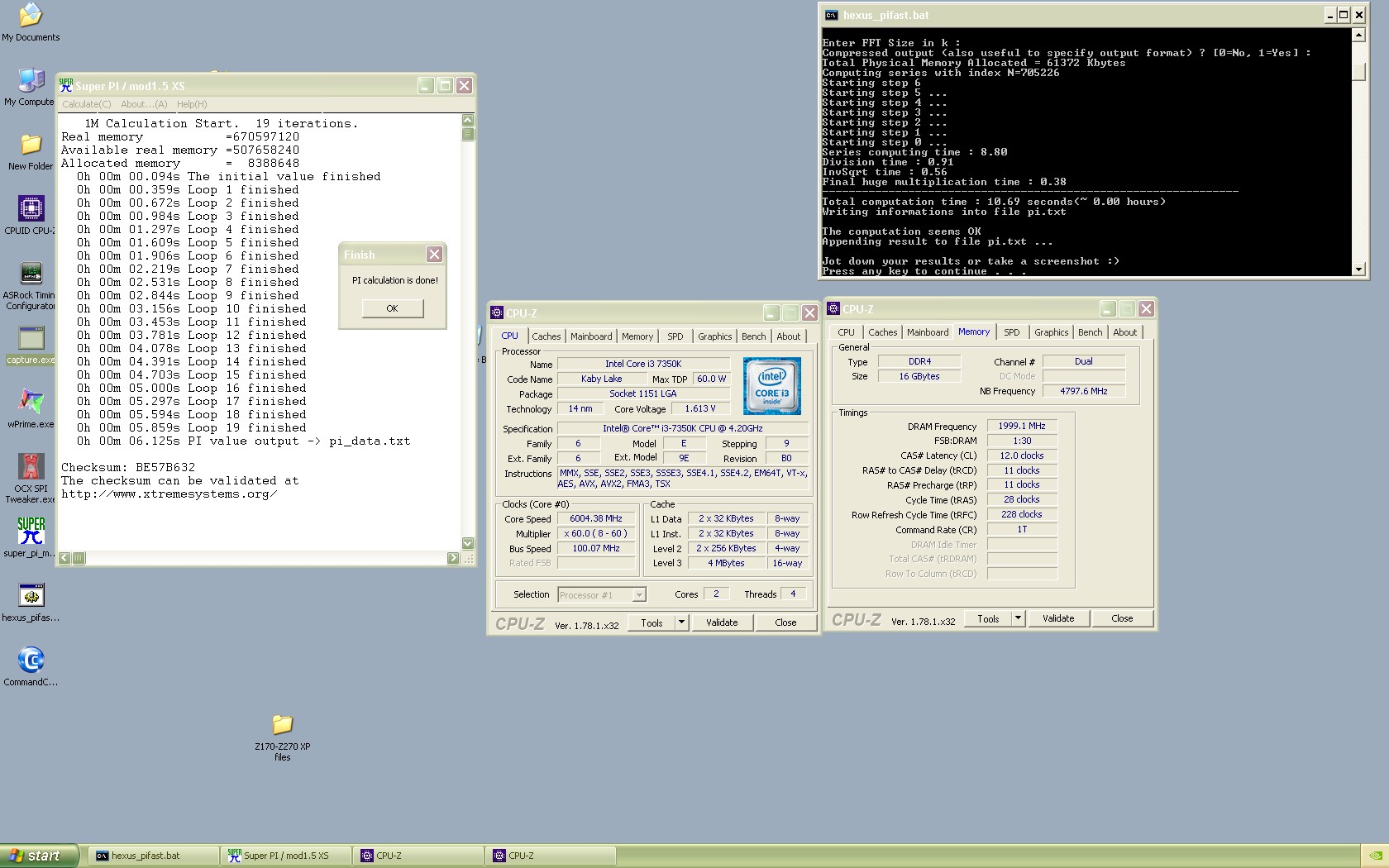Launch wPrime.exe desktop icon
The height and width of the screenshot is (868, 1389).
coord(31,403)
